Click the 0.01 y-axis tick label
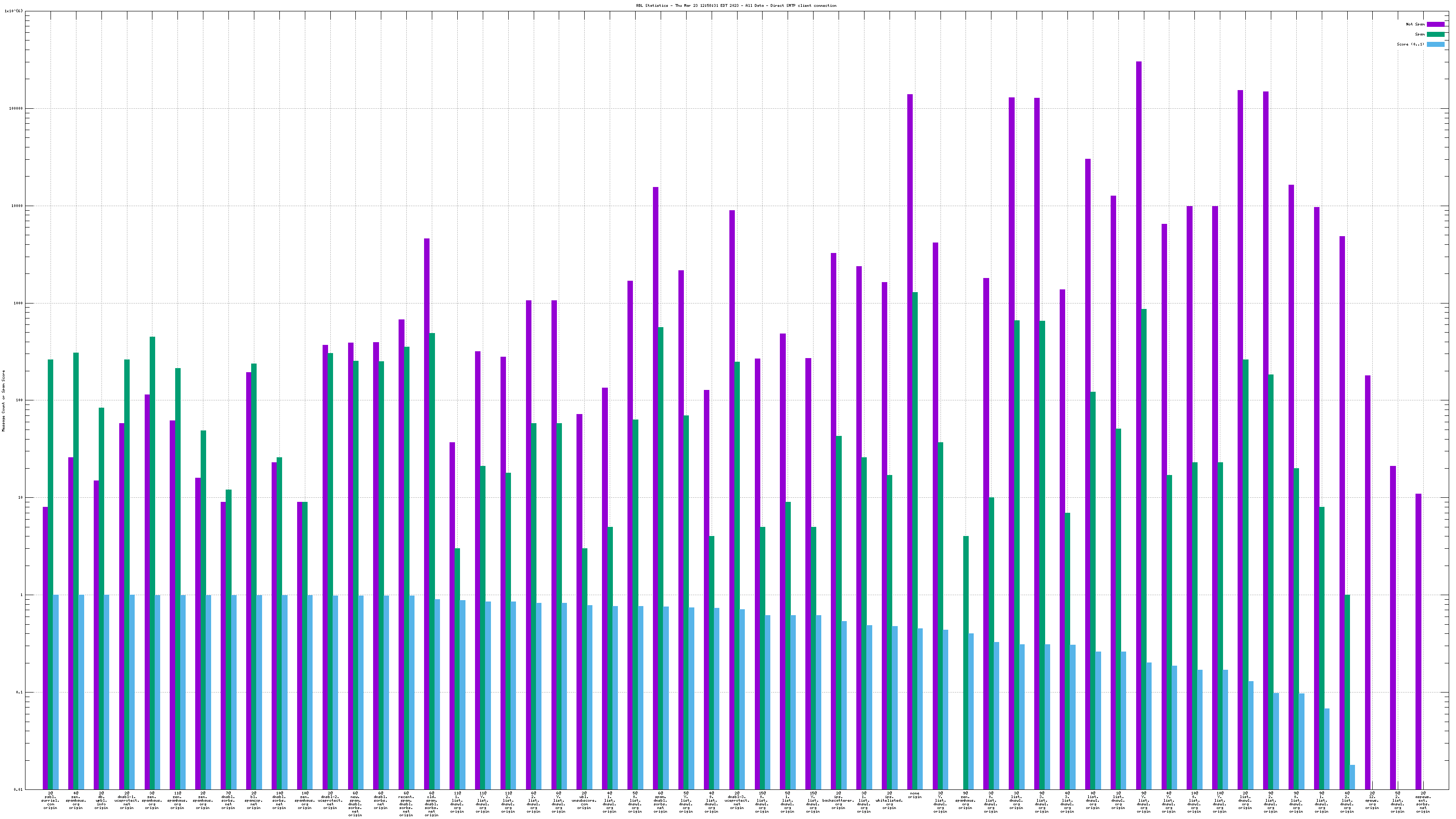 pos(18,789)
